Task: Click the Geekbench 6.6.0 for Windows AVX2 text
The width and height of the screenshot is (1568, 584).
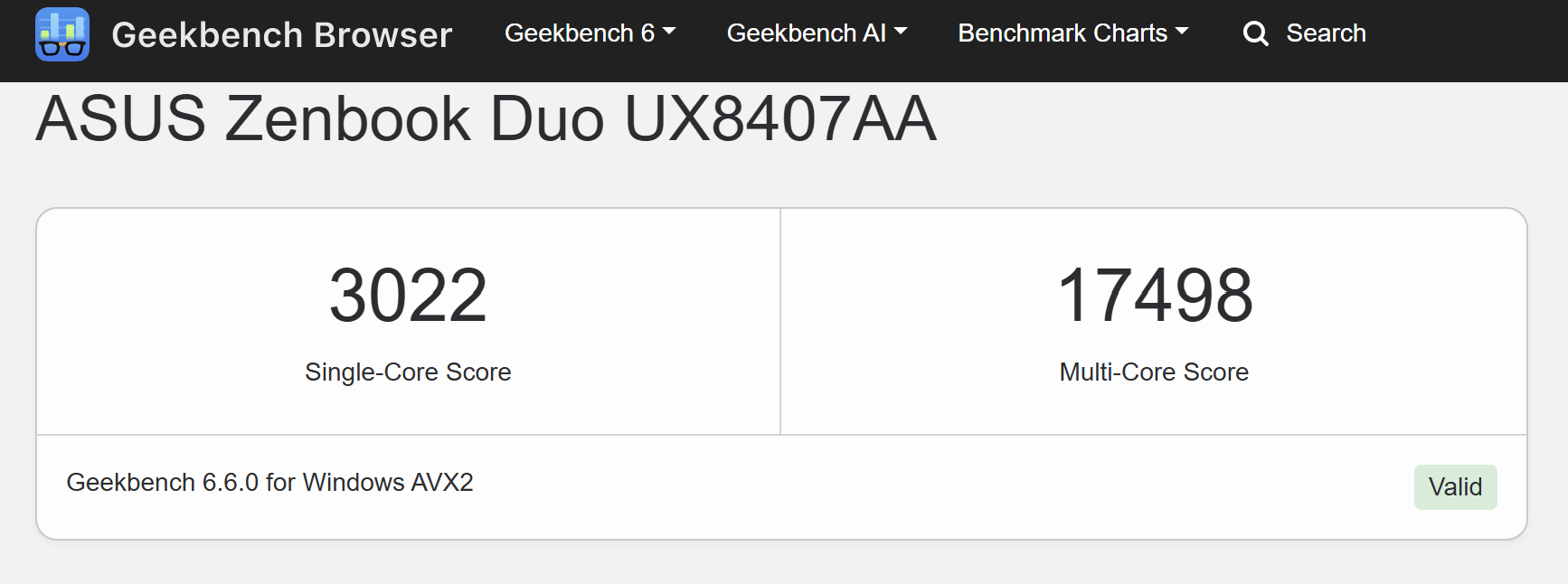Action: [x=269, y=483]
